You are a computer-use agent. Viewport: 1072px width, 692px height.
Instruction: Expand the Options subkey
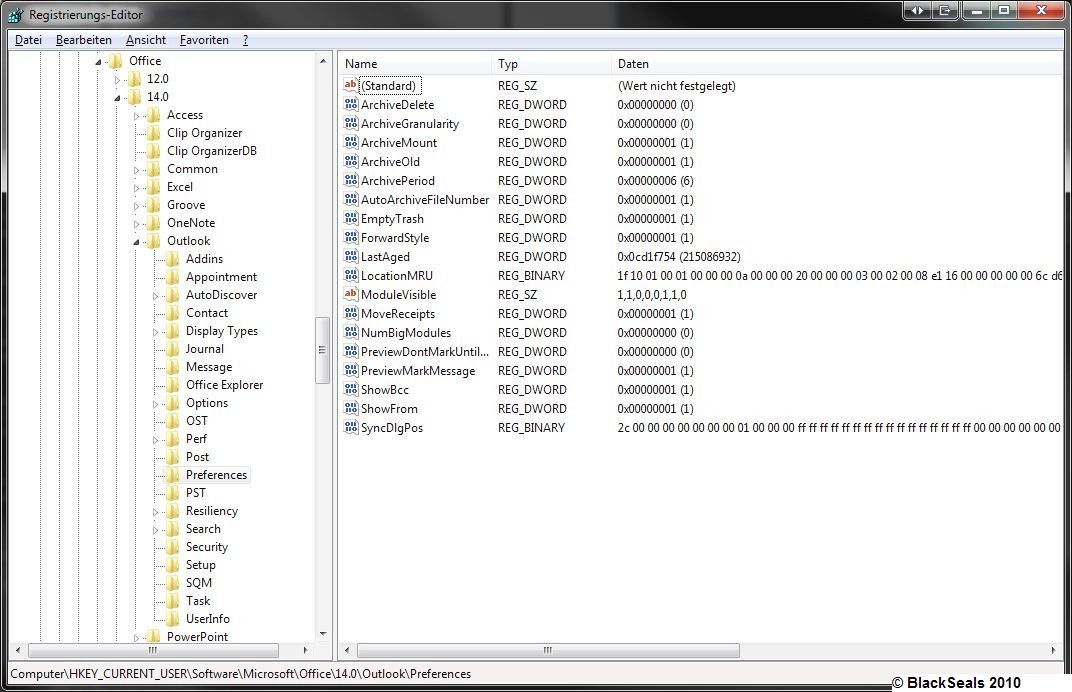point(155,403)
